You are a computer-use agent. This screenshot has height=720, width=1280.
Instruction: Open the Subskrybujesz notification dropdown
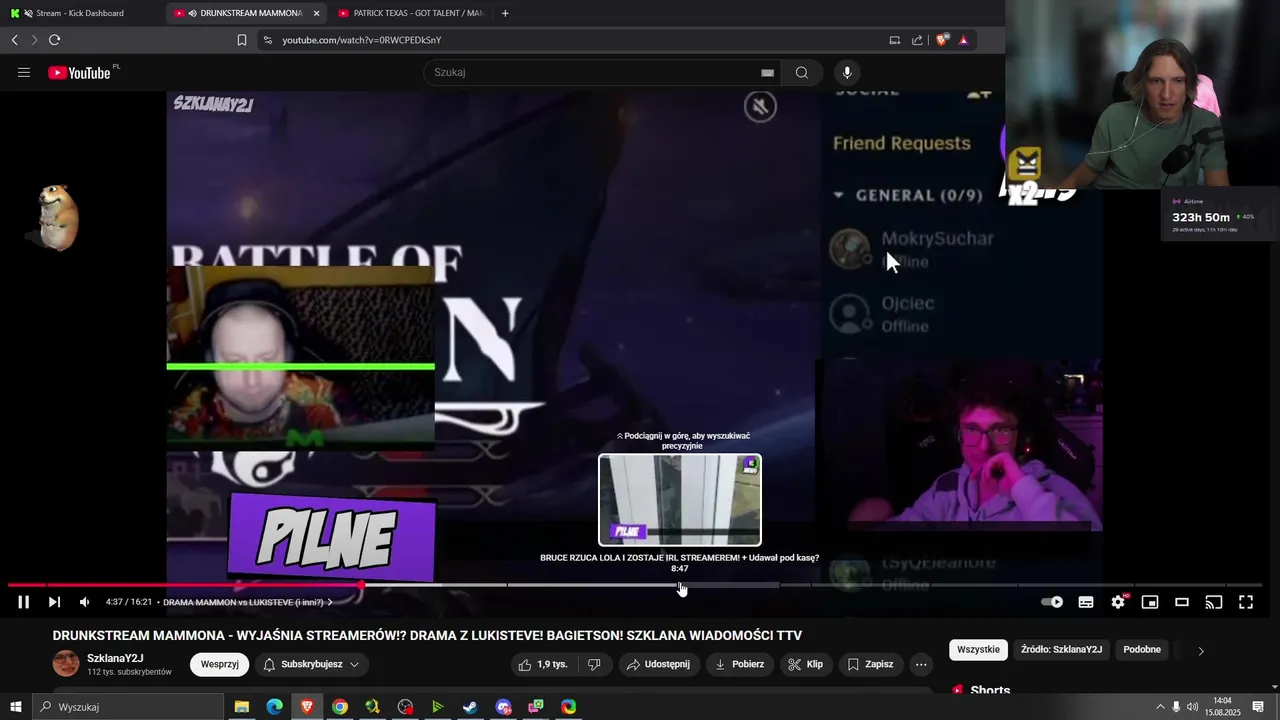click(311, 664)
